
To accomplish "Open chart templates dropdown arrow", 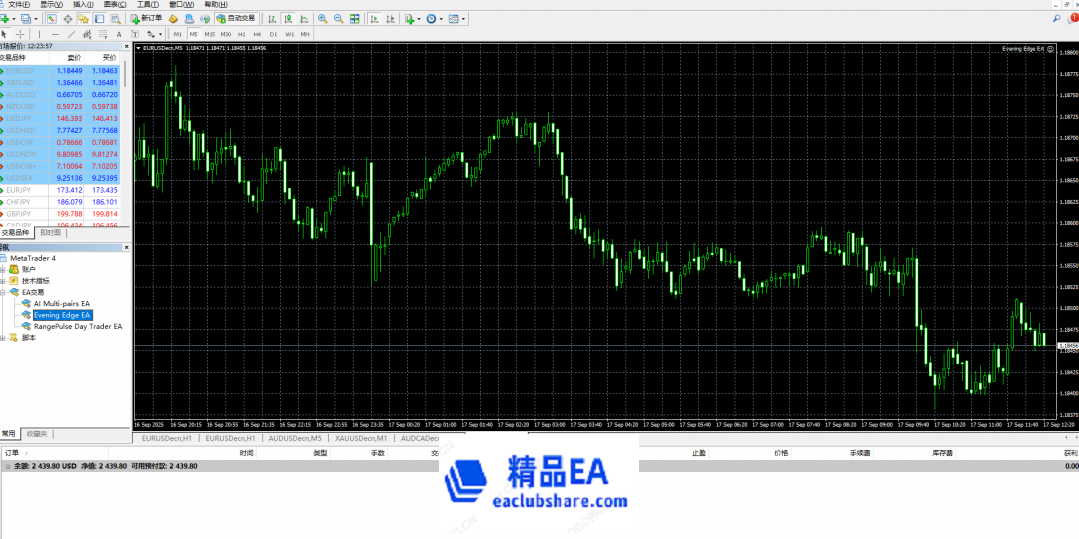I will [x=463, y=19].
